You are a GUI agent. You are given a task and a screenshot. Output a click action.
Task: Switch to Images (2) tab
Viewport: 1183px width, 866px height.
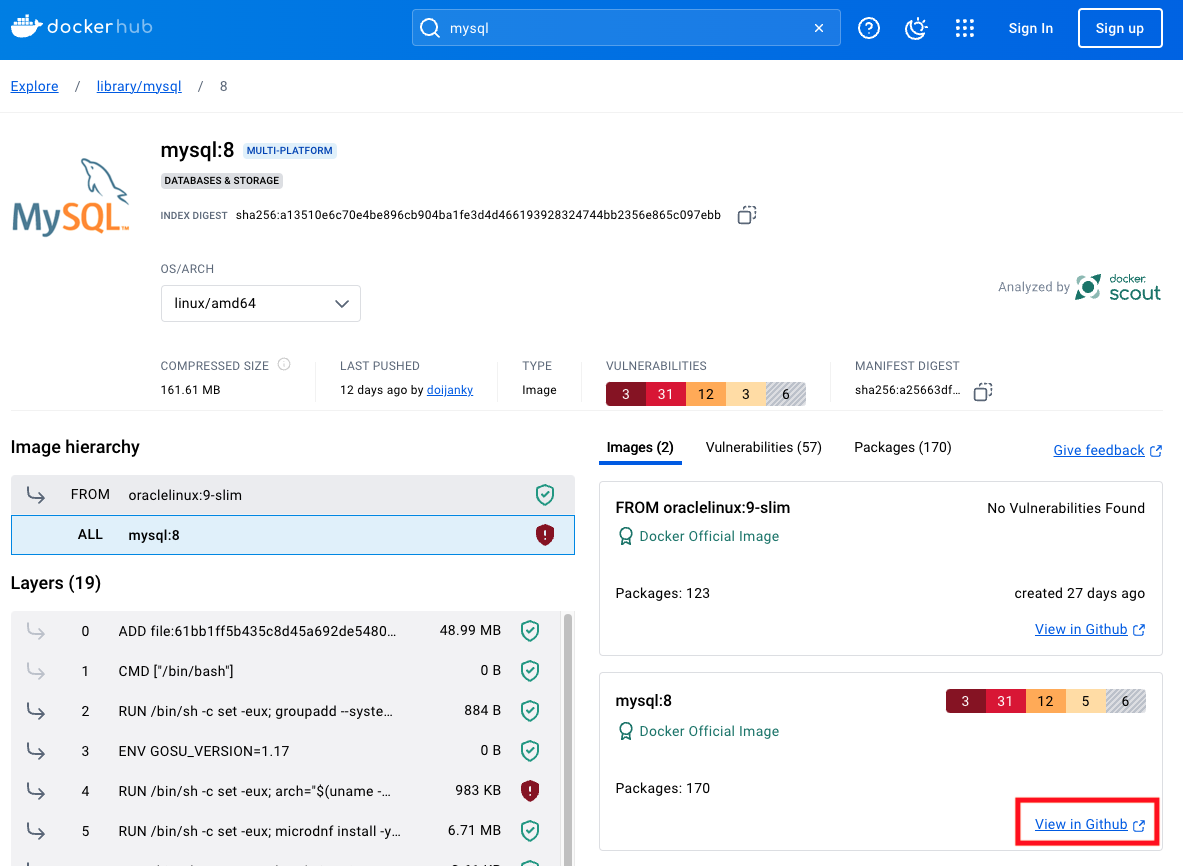point(640,447)
